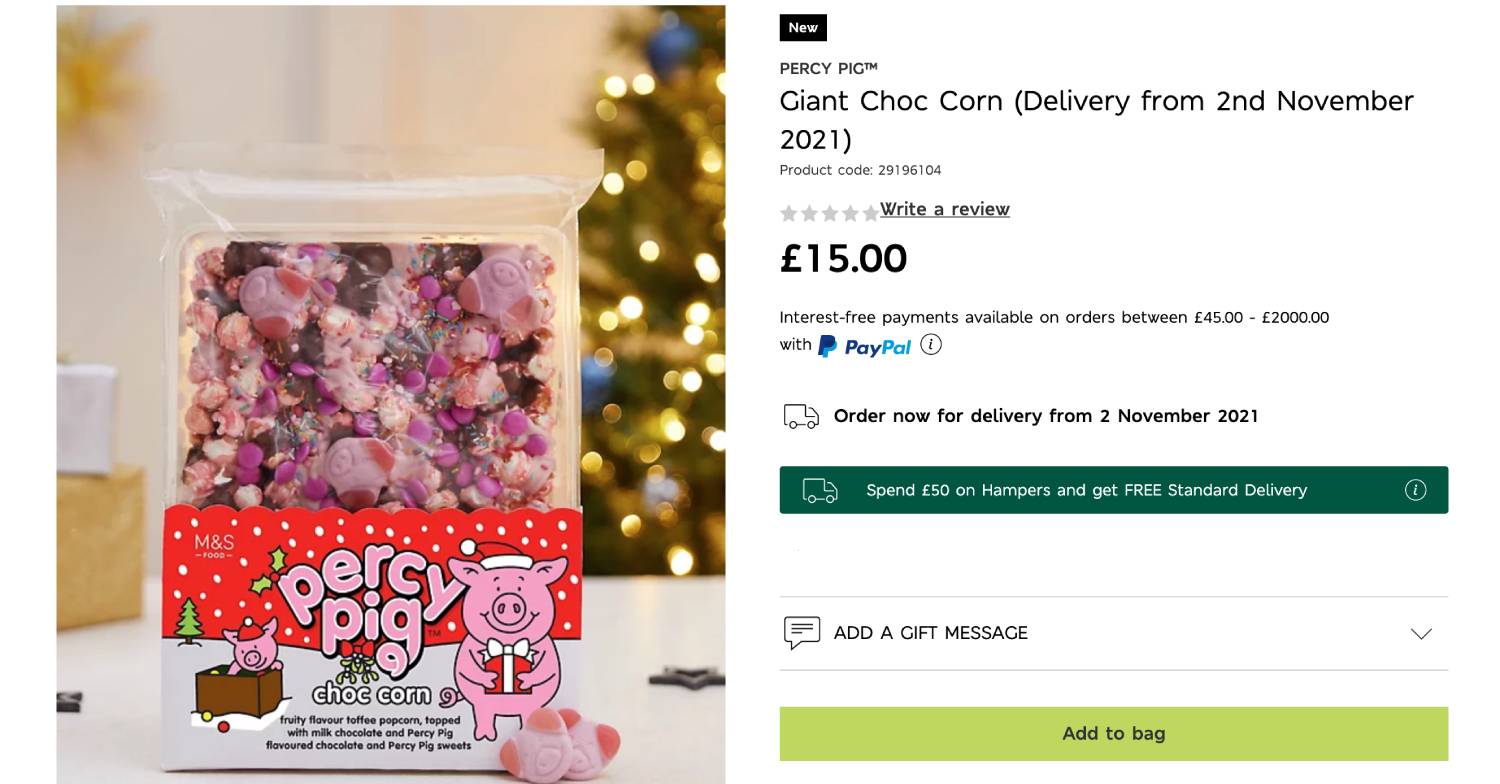Select the fourth rating star
Image resolution: width=1500 pixels, height=784 pixels.
[850, 211]
